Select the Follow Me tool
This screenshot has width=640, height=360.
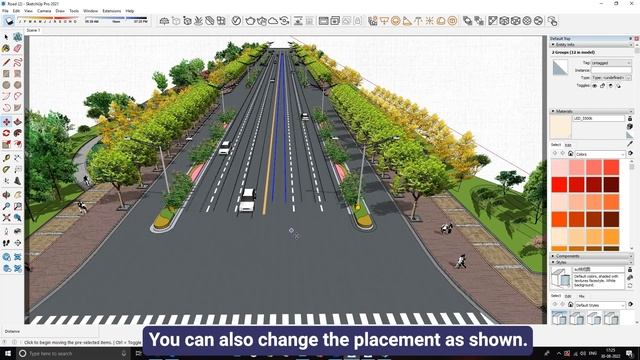[x=18, y=133]
